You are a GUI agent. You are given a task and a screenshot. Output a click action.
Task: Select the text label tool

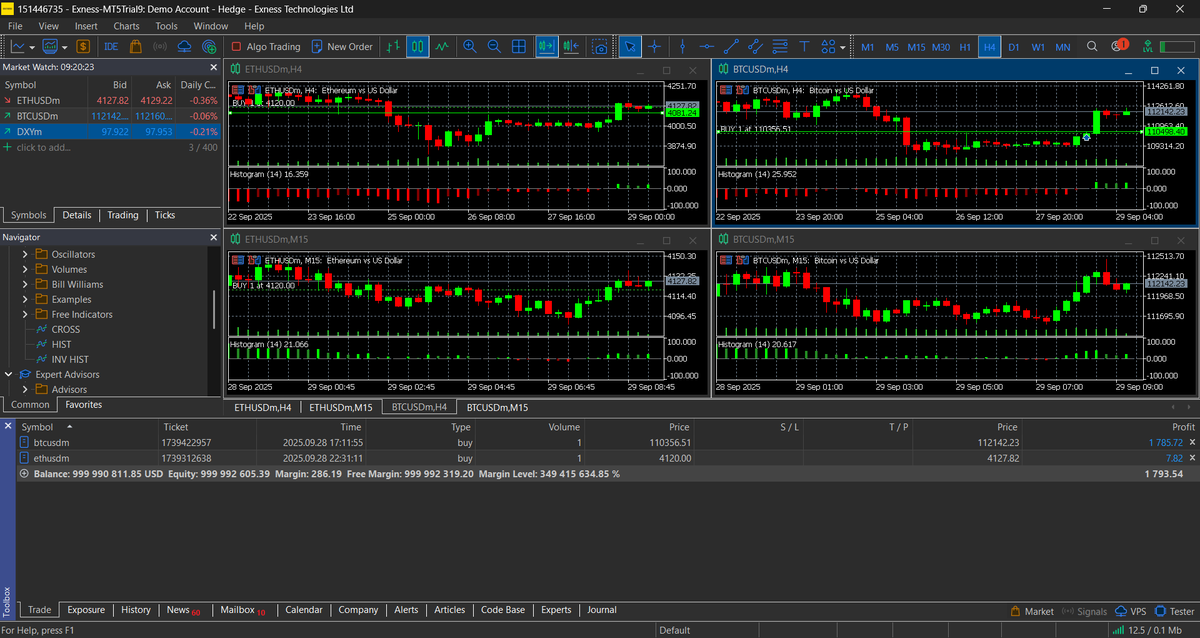(804, 46)
